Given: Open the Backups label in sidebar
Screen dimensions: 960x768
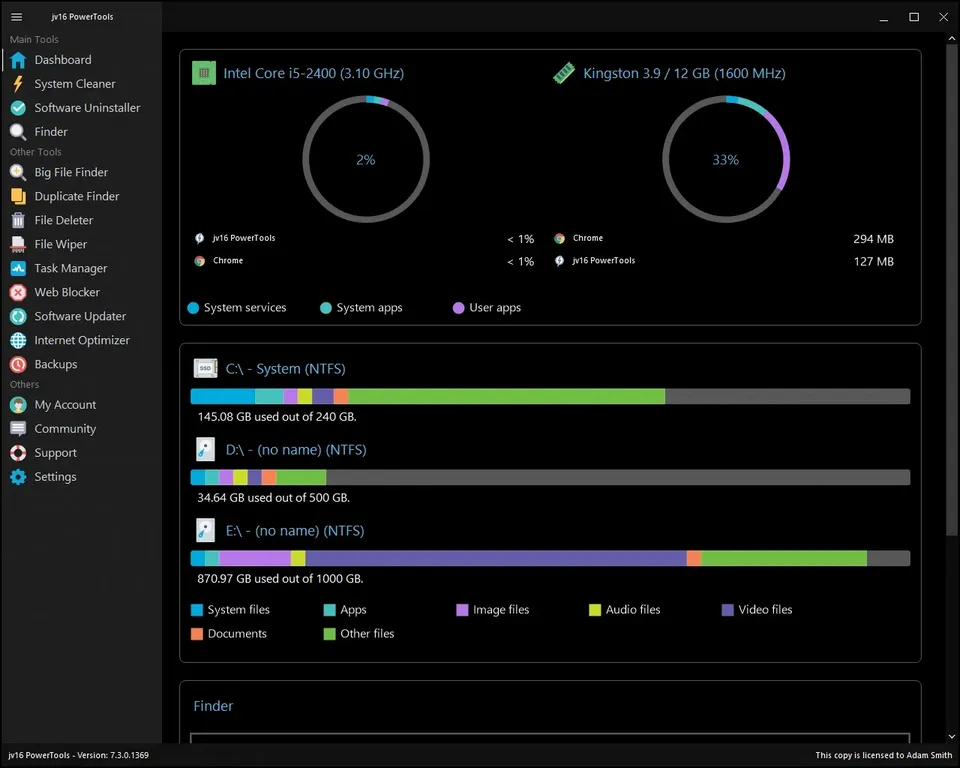Looking at the screenshot, I should (56, 364).
